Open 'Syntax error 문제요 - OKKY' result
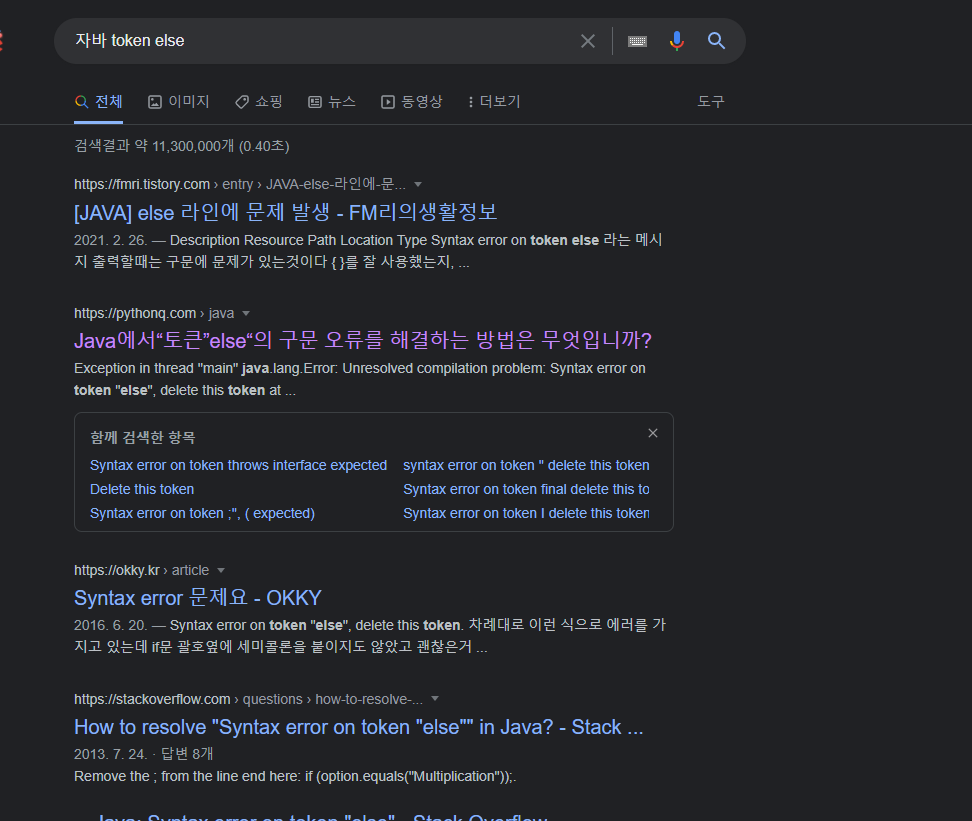972x821 pixels. click(x=198, y=598)
